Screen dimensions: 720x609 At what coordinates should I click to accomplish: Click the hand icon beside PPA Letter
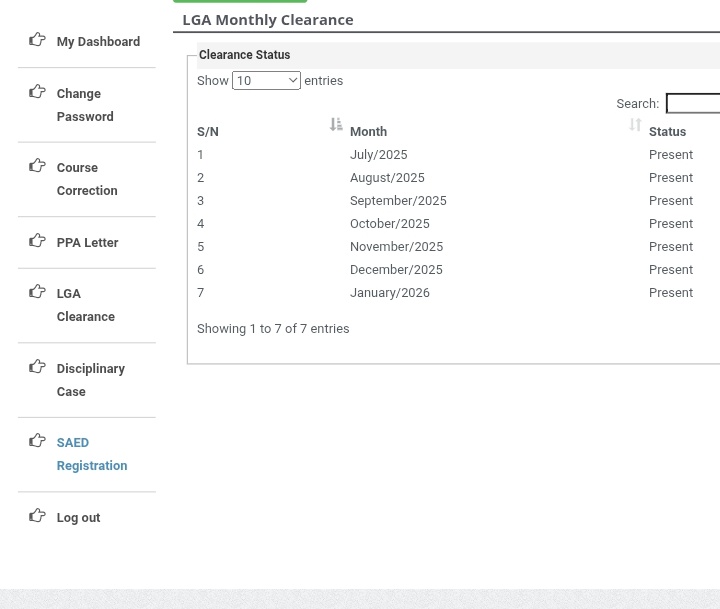pos(37,241)
